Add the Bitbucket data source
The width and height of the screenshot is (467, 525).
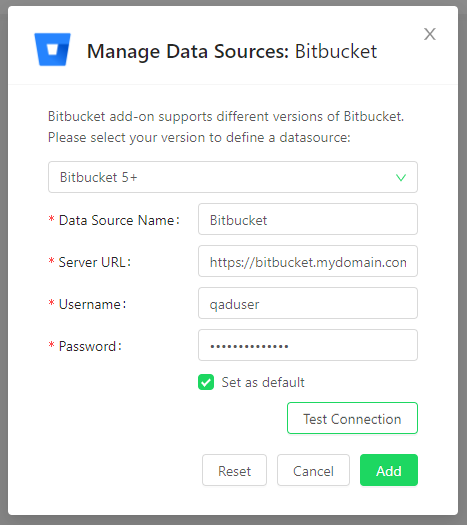389,470
